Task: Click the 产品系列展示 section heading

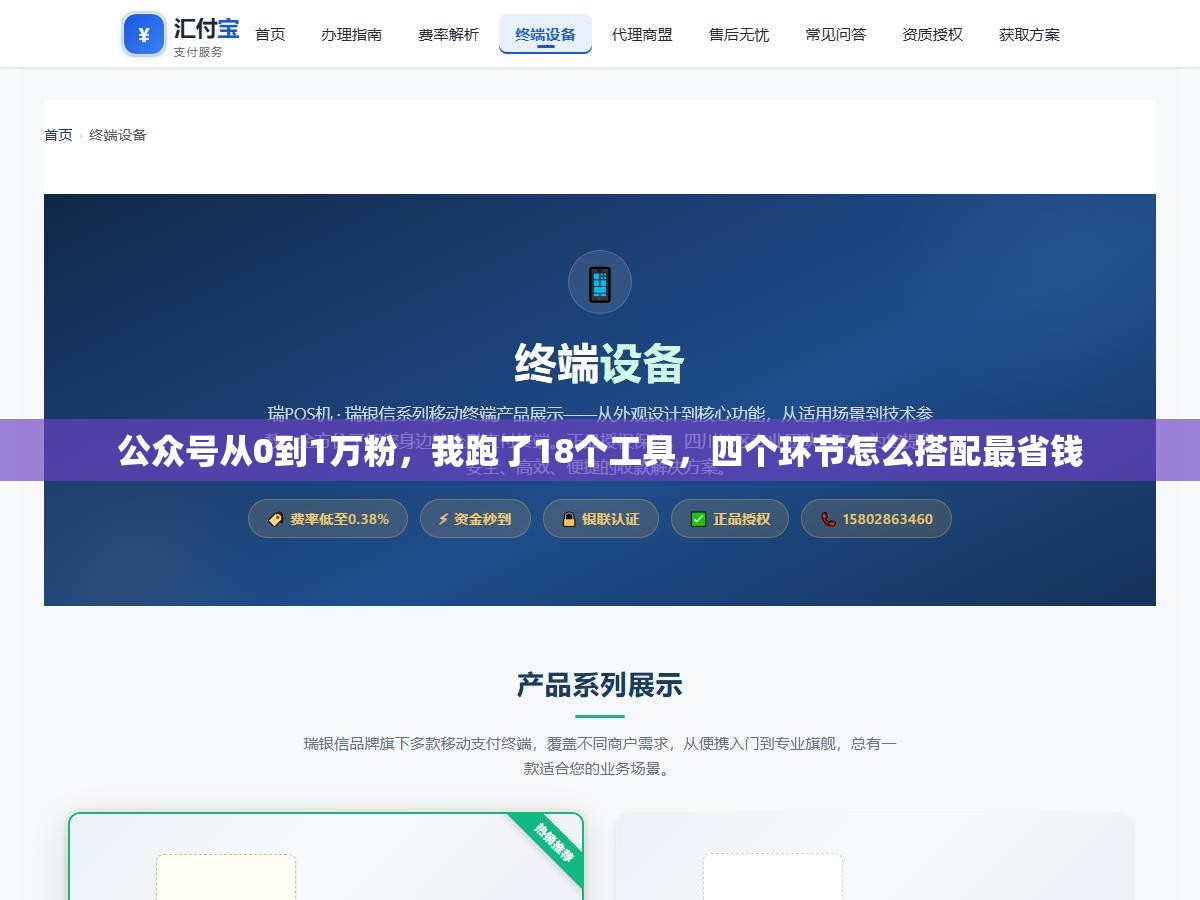Action: point(600,685)
